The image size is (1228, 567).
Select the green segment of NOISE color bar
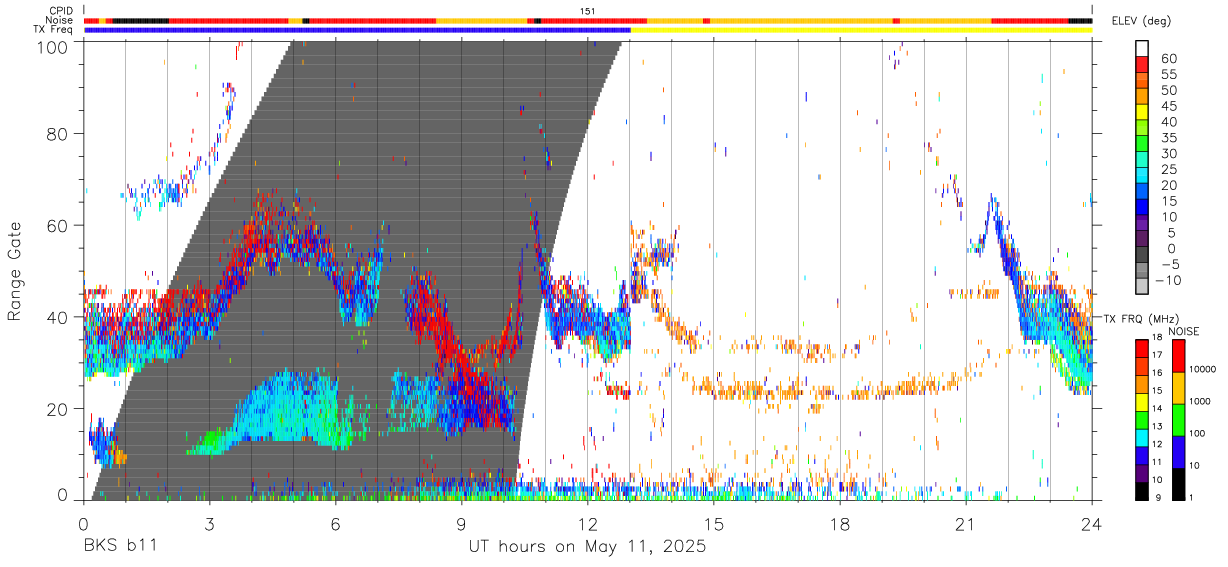(x=1179, y=419)
